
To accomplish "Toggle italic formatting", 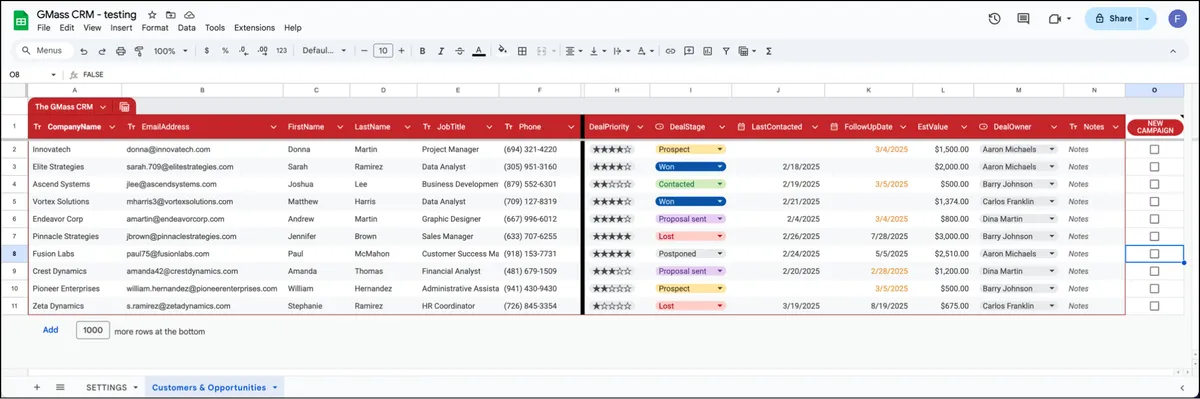I will 441,51.
